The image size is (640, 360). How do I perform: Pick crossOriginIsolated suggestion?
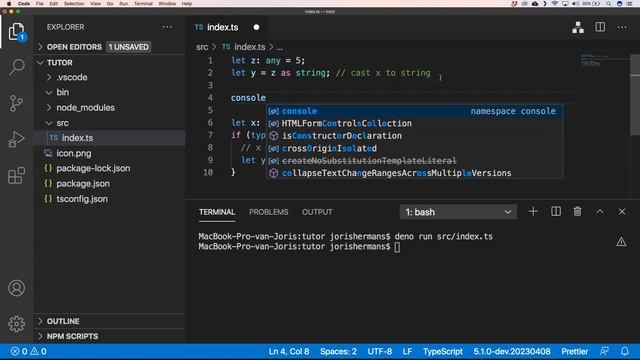pyautogui.click(x=415, y=148)
